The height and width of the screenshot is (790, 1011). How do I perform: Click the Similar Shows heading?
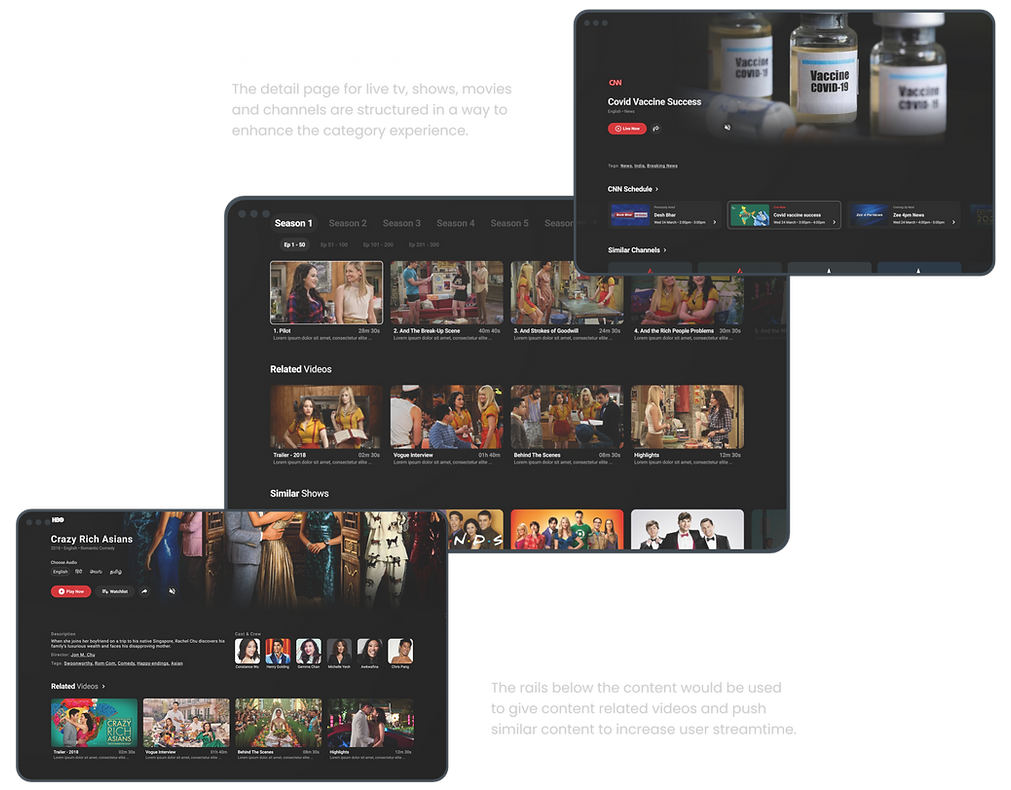point(299,493)
